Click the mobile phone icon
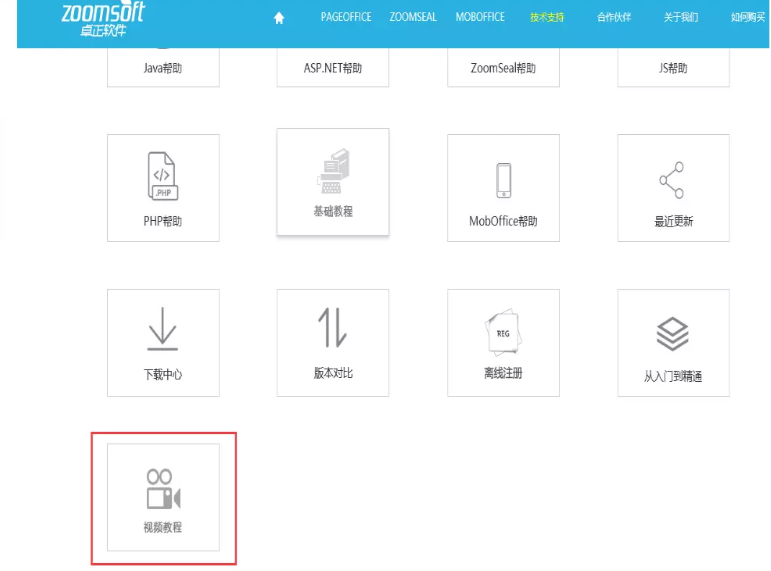This screenshot has height=571, width=771. [x=504, y=180]
